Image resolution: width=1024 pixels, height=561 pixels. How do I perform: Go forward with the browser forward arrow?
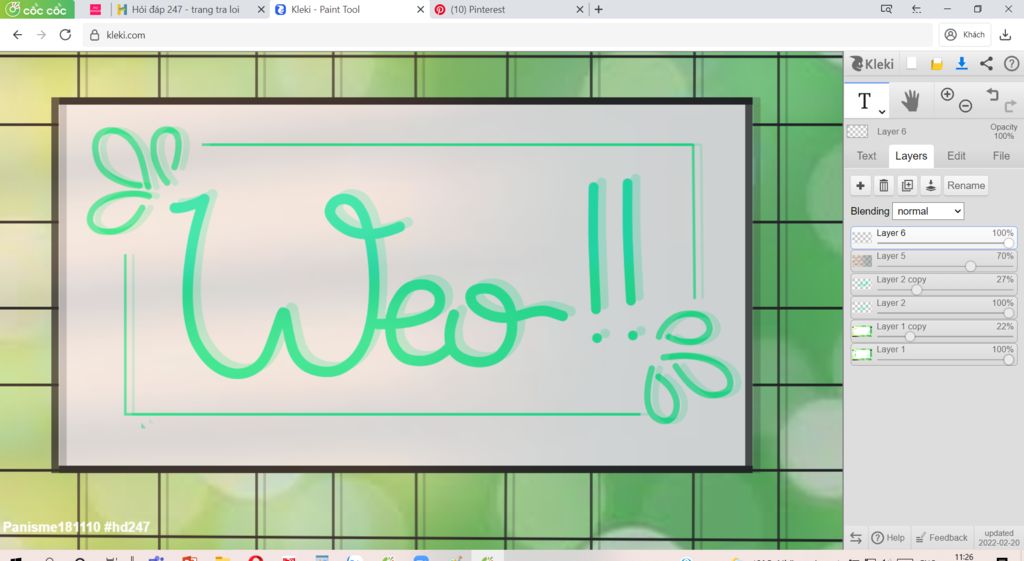pyautogui.click(x=41, y=35)
